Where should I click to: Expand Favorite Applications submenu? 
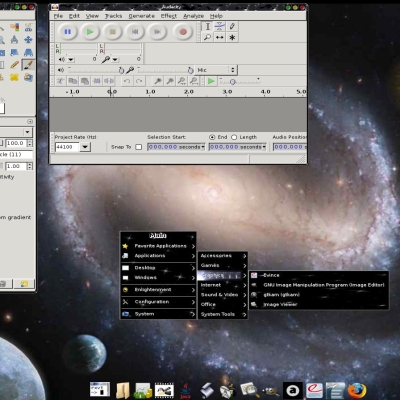click(x=158, y=246)
